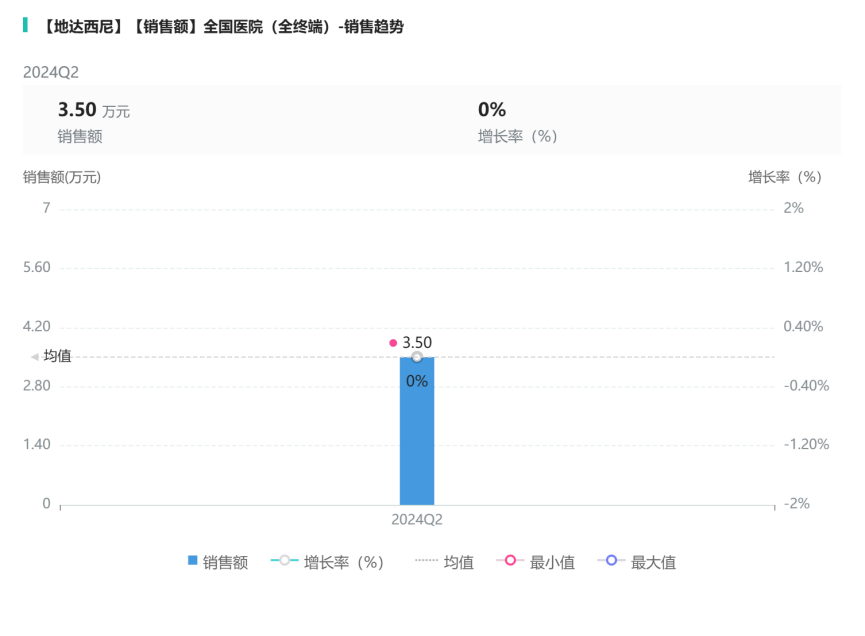The width and height of the screenshot is (865, 636).
Task: Click the 0% data label on the bar
Action: point(417,381)
